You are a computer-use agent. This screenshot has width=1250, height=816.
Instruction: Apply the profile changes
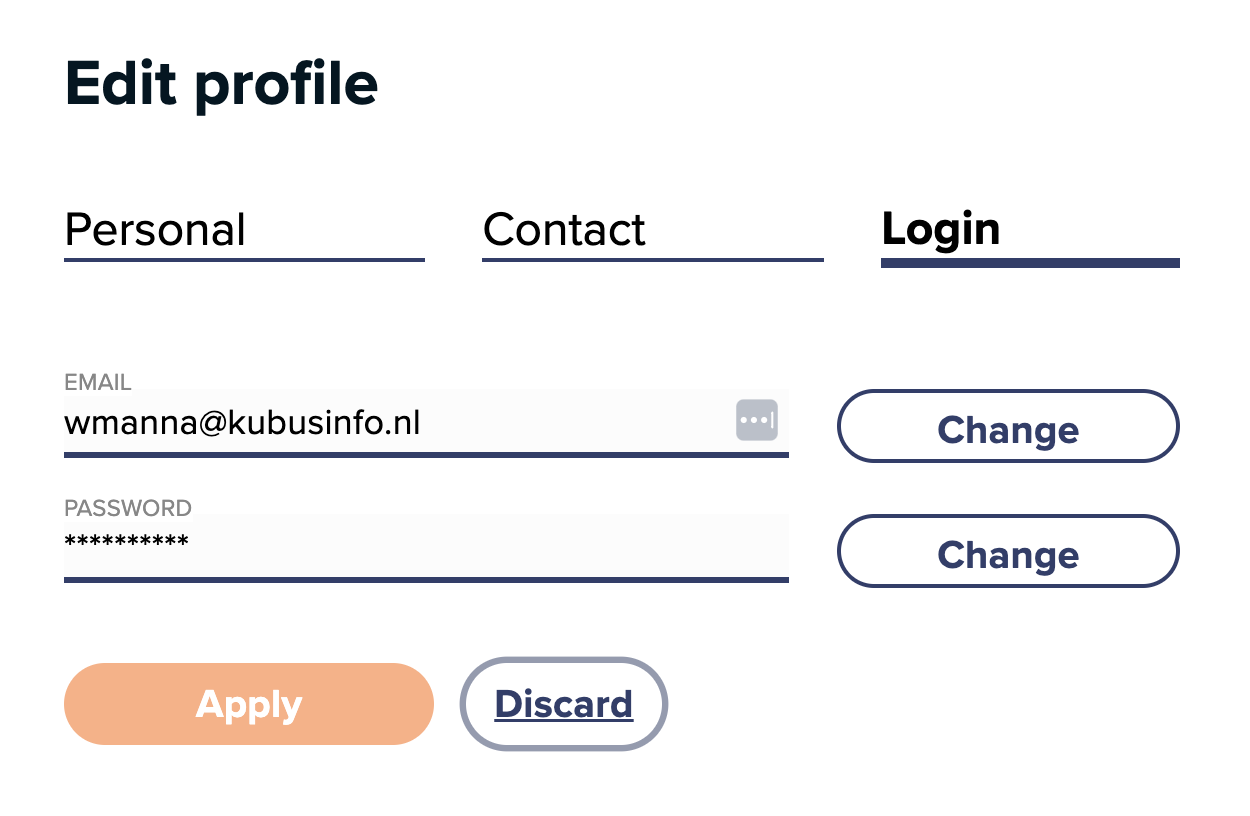tap(249, 704)
